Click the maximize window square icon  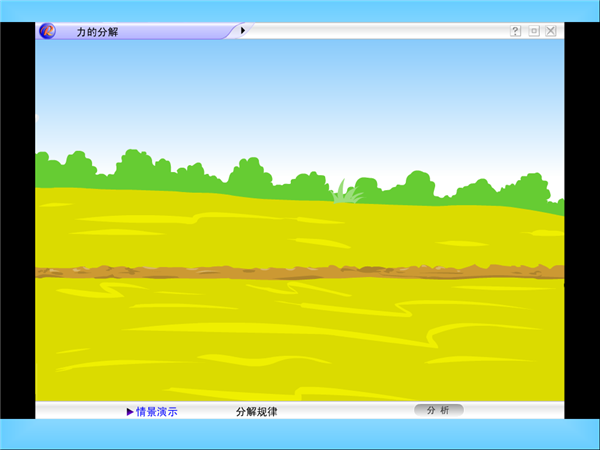(534, 31)
